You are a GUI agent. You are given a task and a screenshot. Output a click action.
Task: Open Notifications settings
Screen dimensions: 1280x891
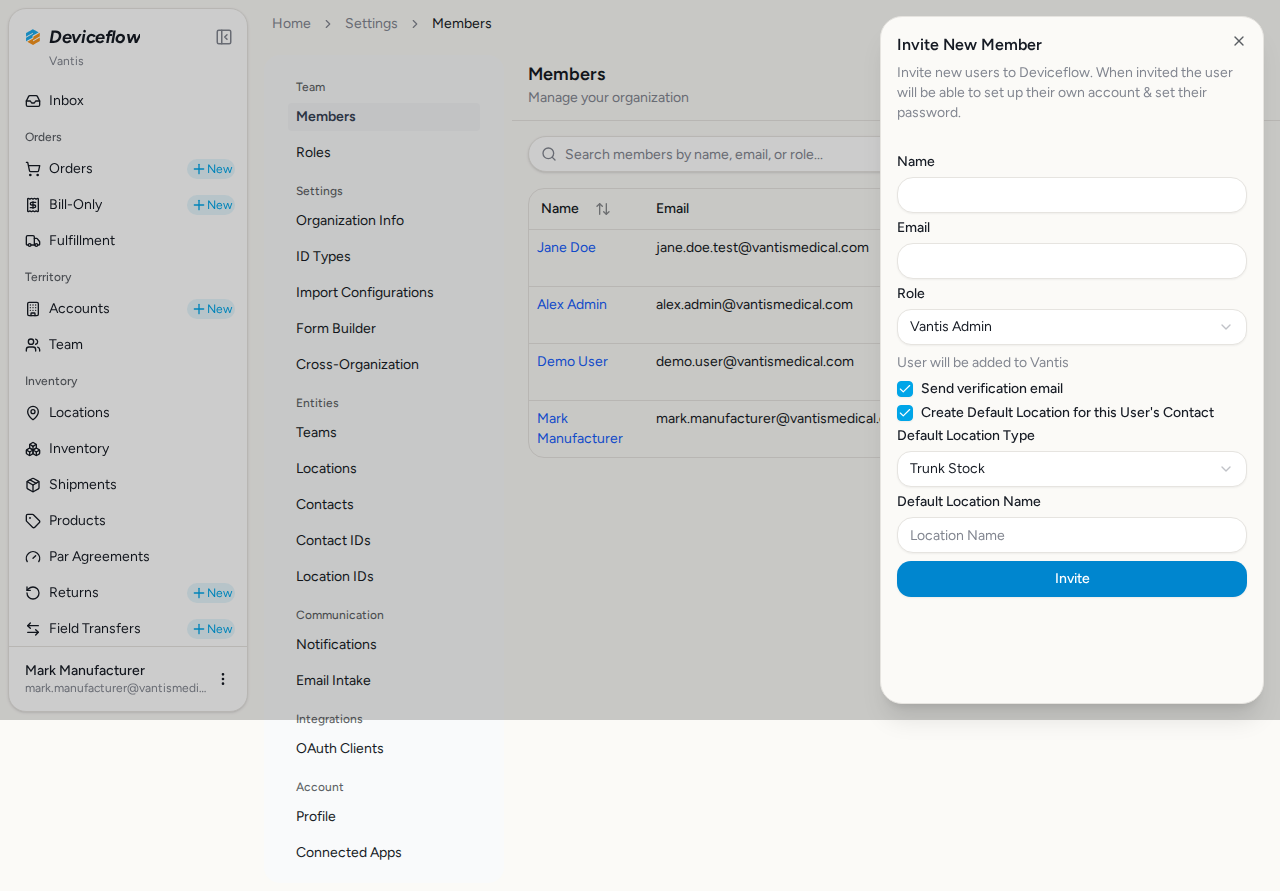coord(384,645)
